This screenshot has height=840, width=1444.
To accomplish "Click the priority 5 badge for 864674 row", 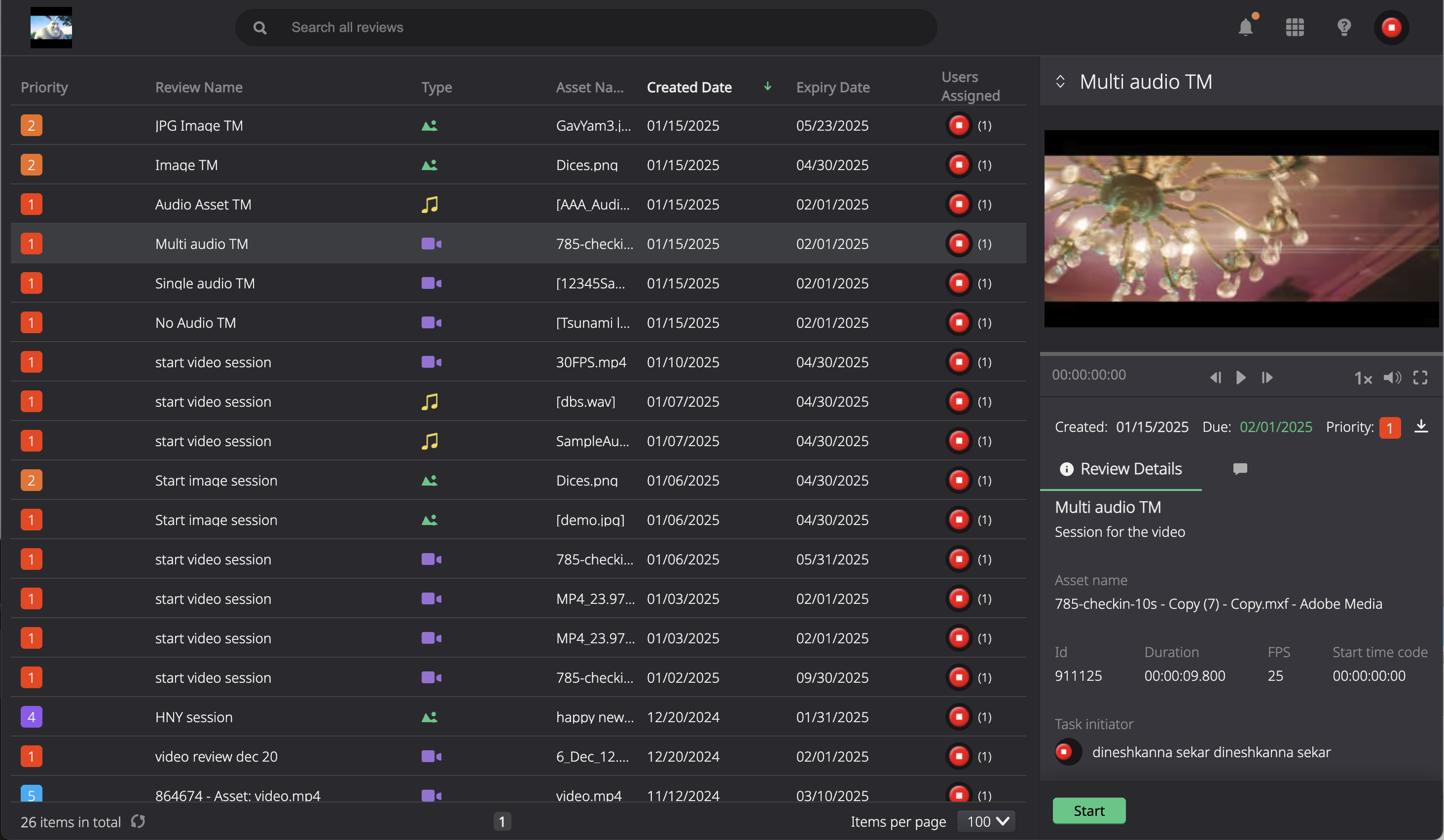I will click(32, 794).
